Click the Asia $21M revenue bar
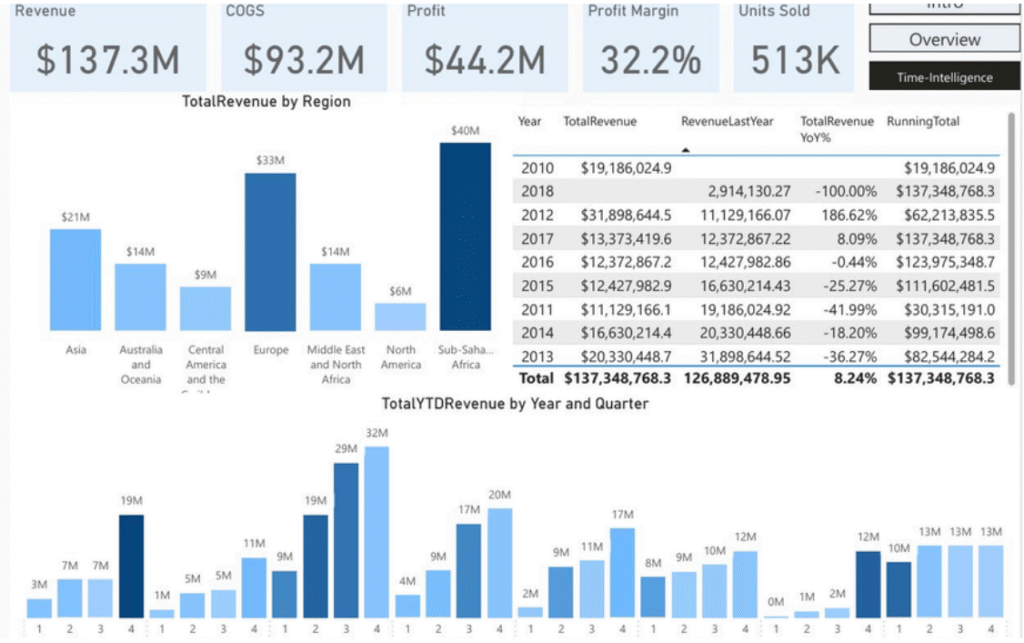This screenshot has height=643, width=1024. (75, 280)
